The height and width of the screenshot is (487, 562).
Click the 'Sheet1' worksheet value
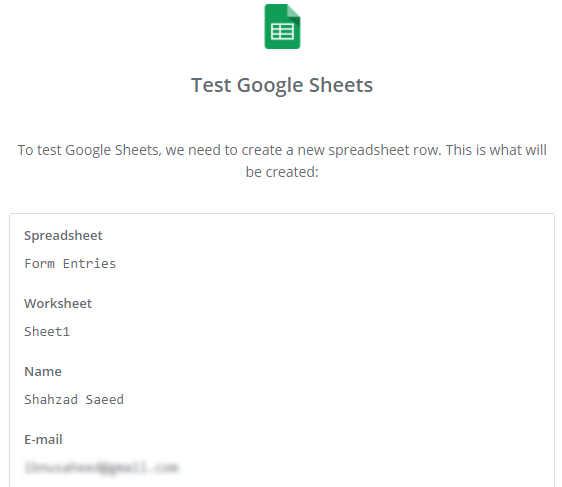coord(47,332)
